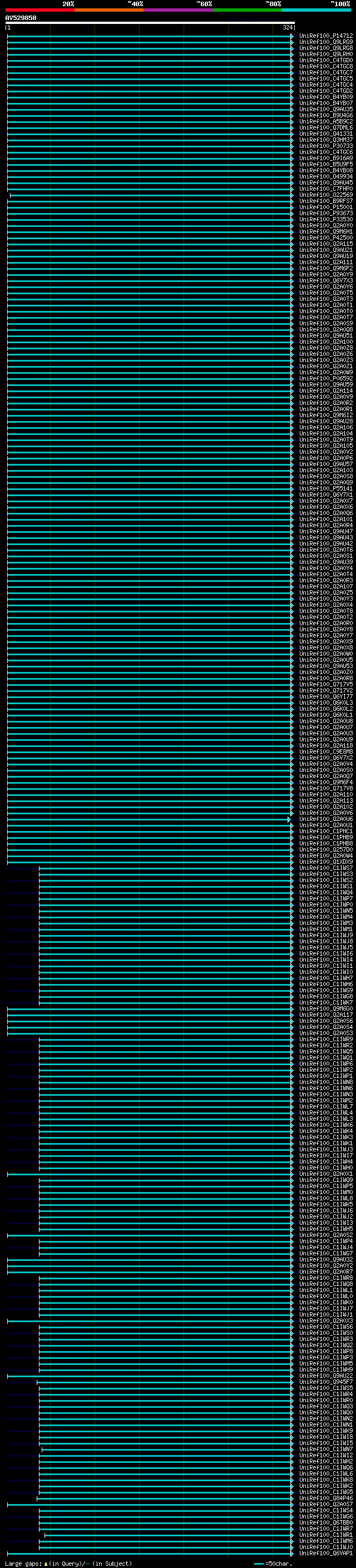Click label UniRef100_Q2A0S3
Screen dimensions: 356x1568
pyautogui.click(x=326, y=1033)
